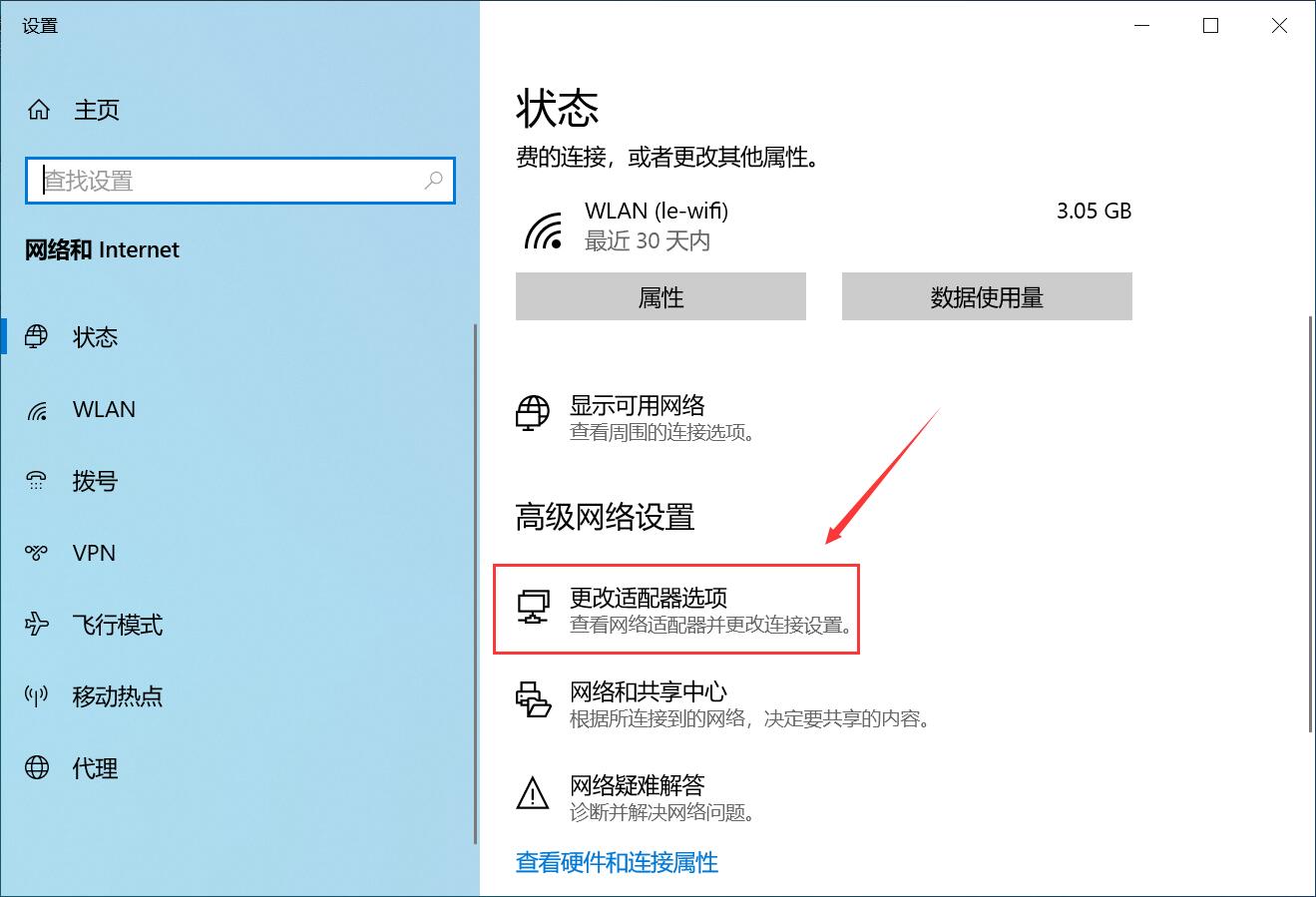Click the 最近 30 天内 text

pos(648,240)
